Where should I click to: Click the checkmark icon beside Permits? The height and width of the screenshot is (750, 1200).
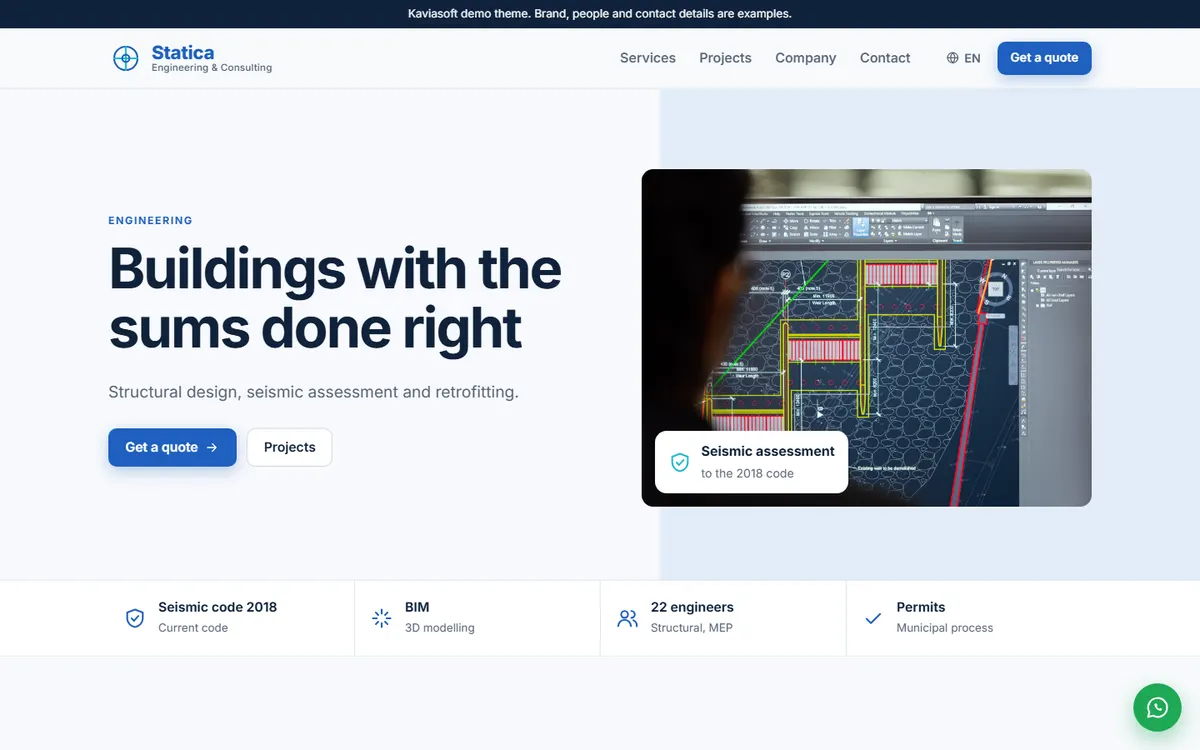(x=873, y=618)
